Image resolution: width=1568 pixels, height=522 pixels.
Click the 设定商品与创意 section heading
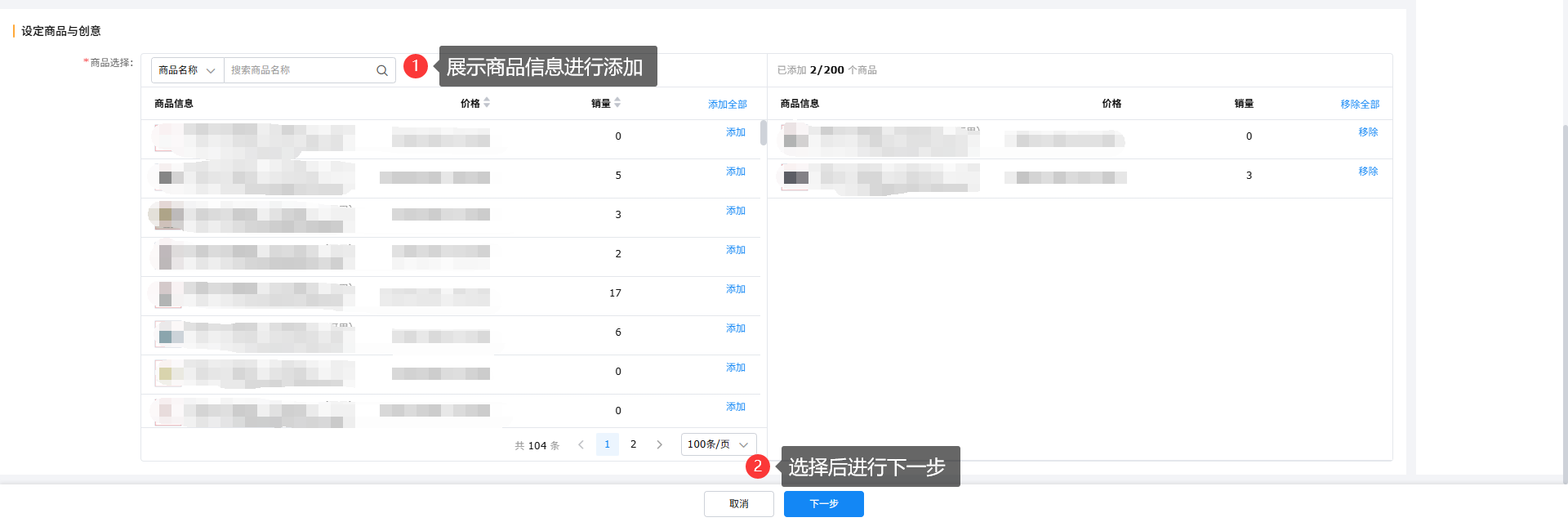point(61,31)
